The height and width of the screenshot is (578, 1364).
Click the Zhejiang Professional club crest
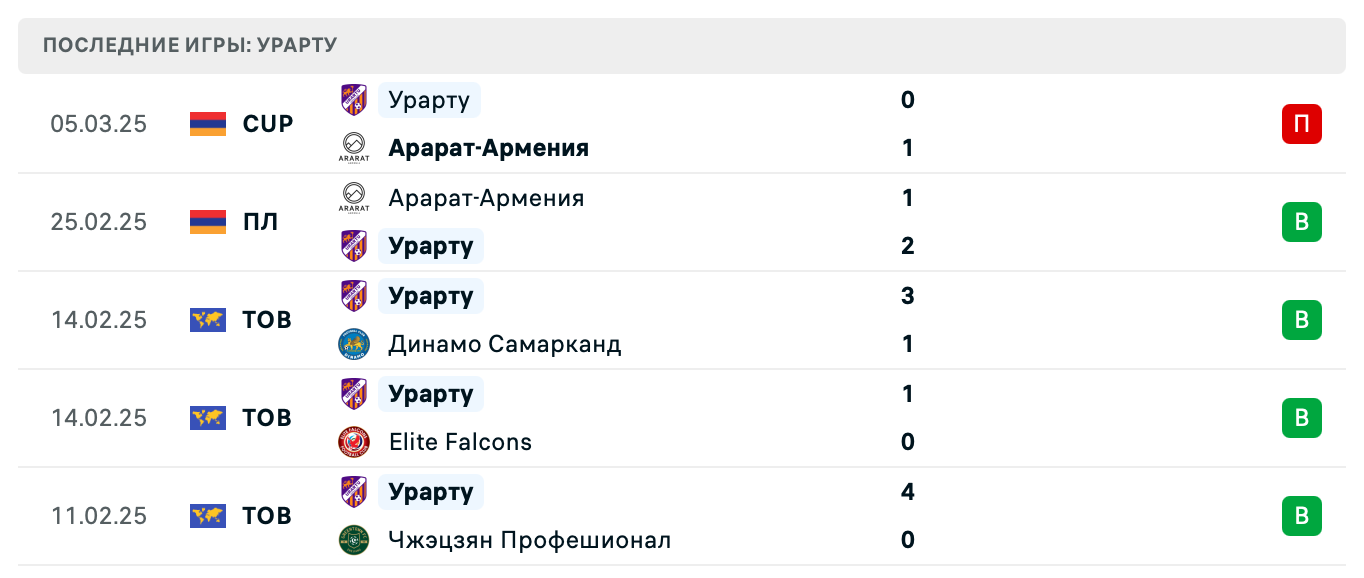point(354,540)
